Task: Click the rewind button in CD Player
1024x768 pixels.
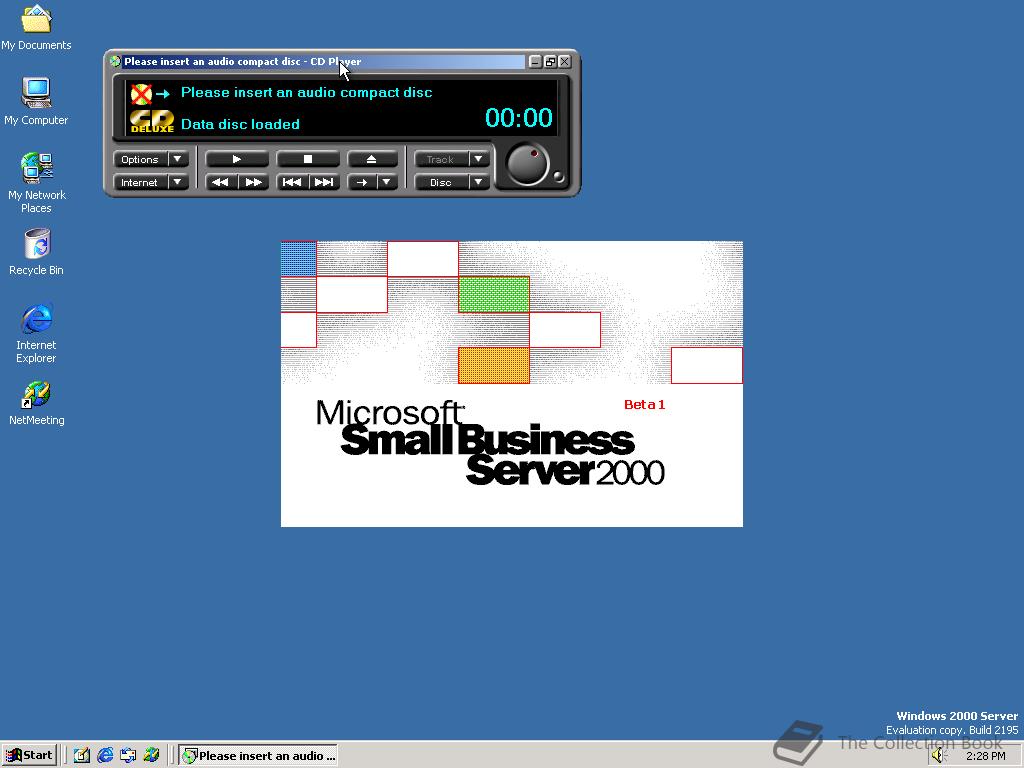Action: (x=221, y=182)
